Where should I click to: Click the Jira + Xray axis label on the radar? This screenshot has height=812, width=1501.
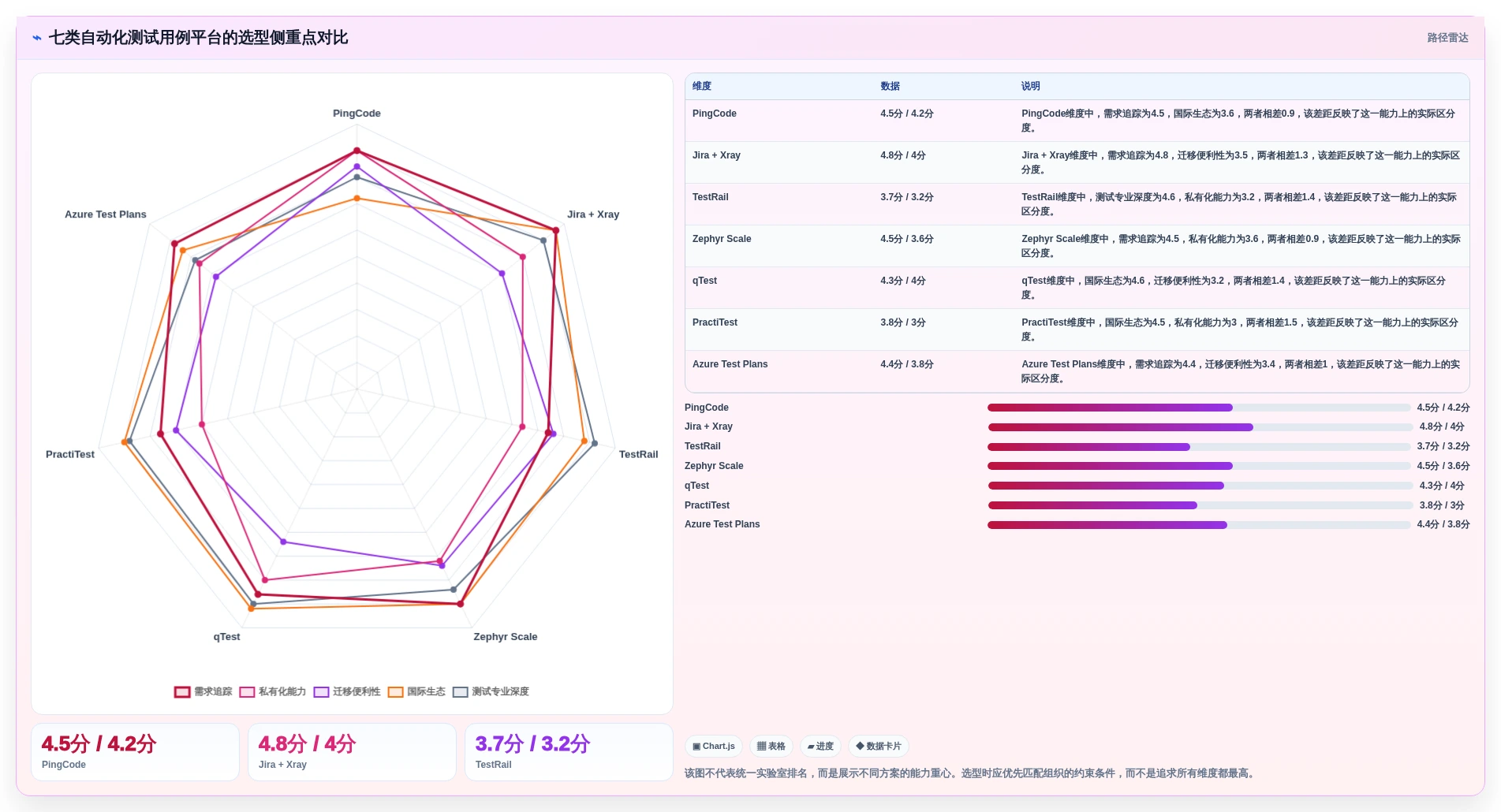coord(593,214)
